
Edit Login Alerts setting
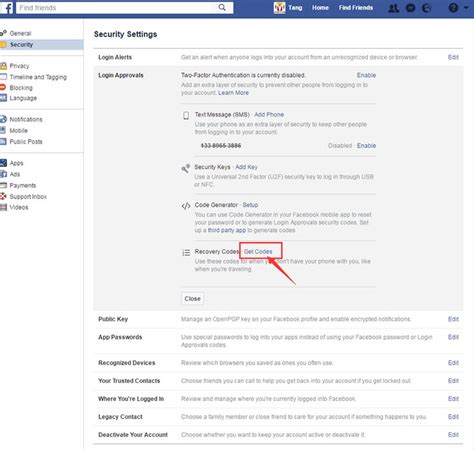pos(453,57)
